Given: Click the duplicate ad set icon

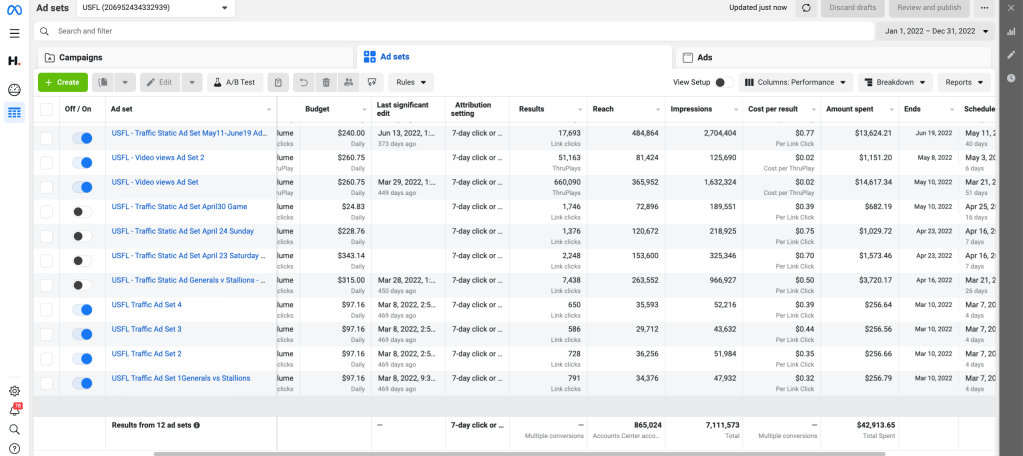Looking at the screenshot, I should pyautogui.click(x=103, y=82).
